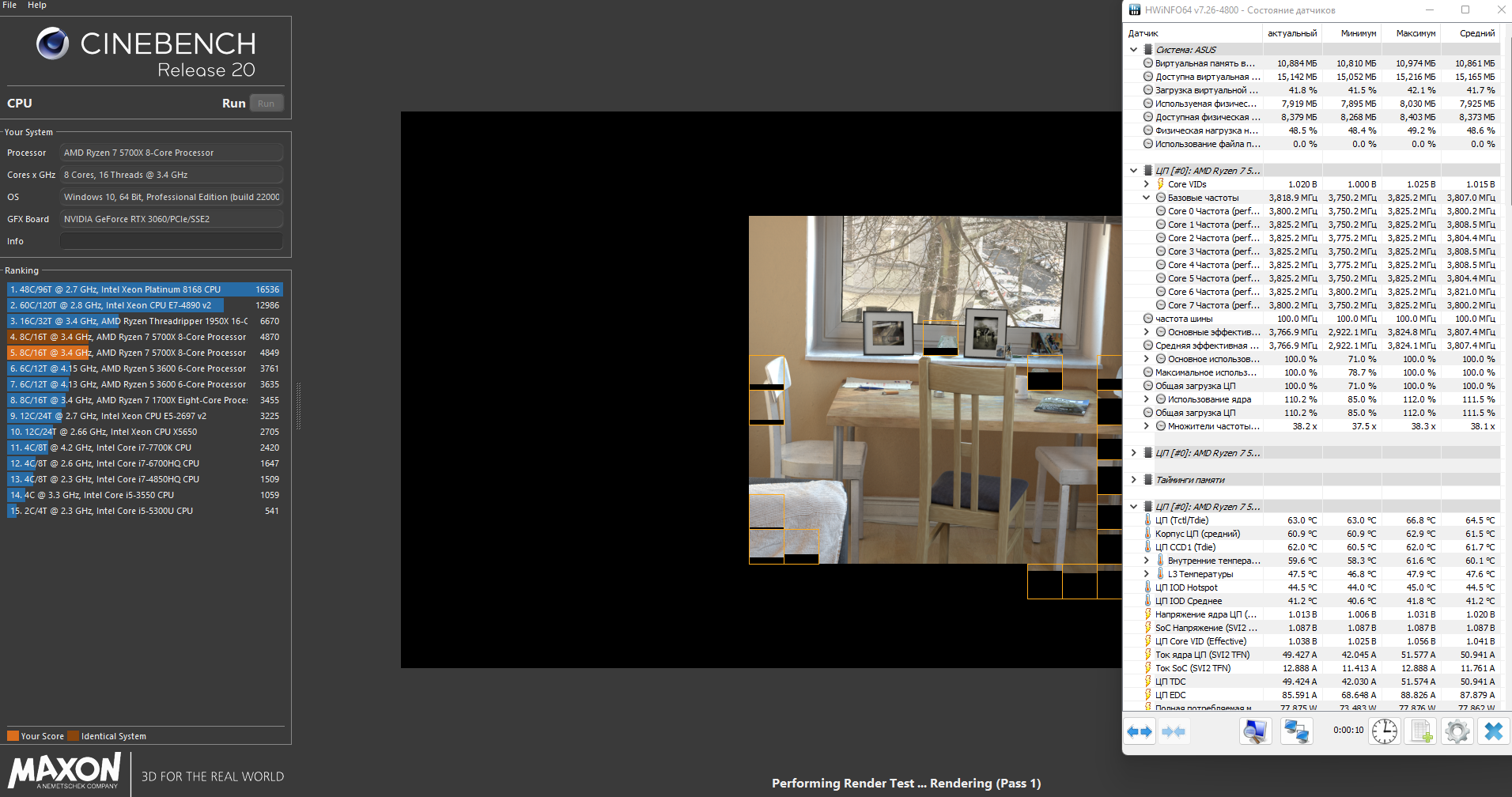Click the thermometer icon beside Корпус ЦП (средний)
This screenshot has height=797, width=1512.
click(x=1148, y=534)
